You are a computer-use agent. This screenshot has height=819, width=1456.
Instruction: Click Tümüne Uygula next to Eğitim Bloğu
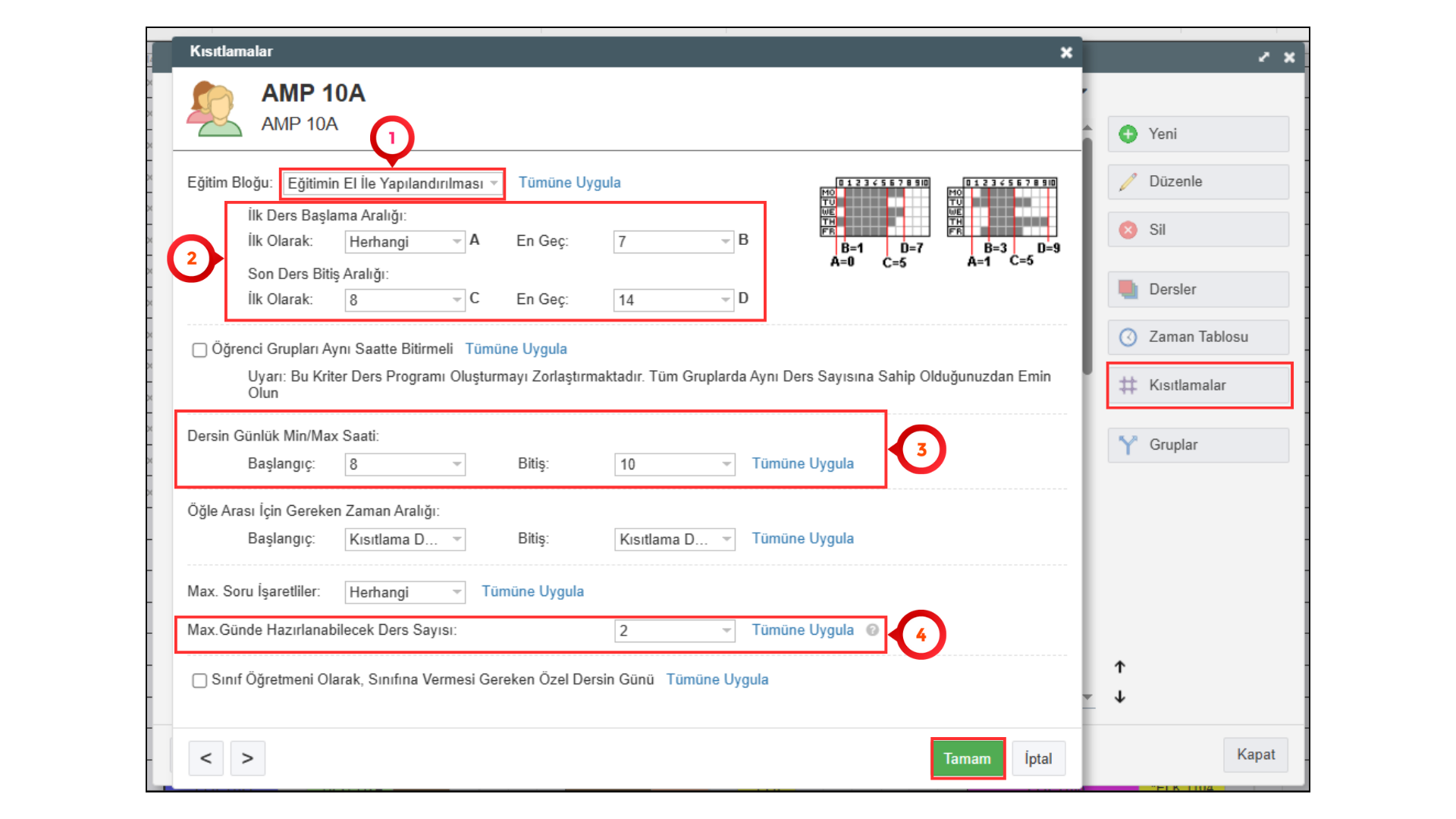click(569, 183)
